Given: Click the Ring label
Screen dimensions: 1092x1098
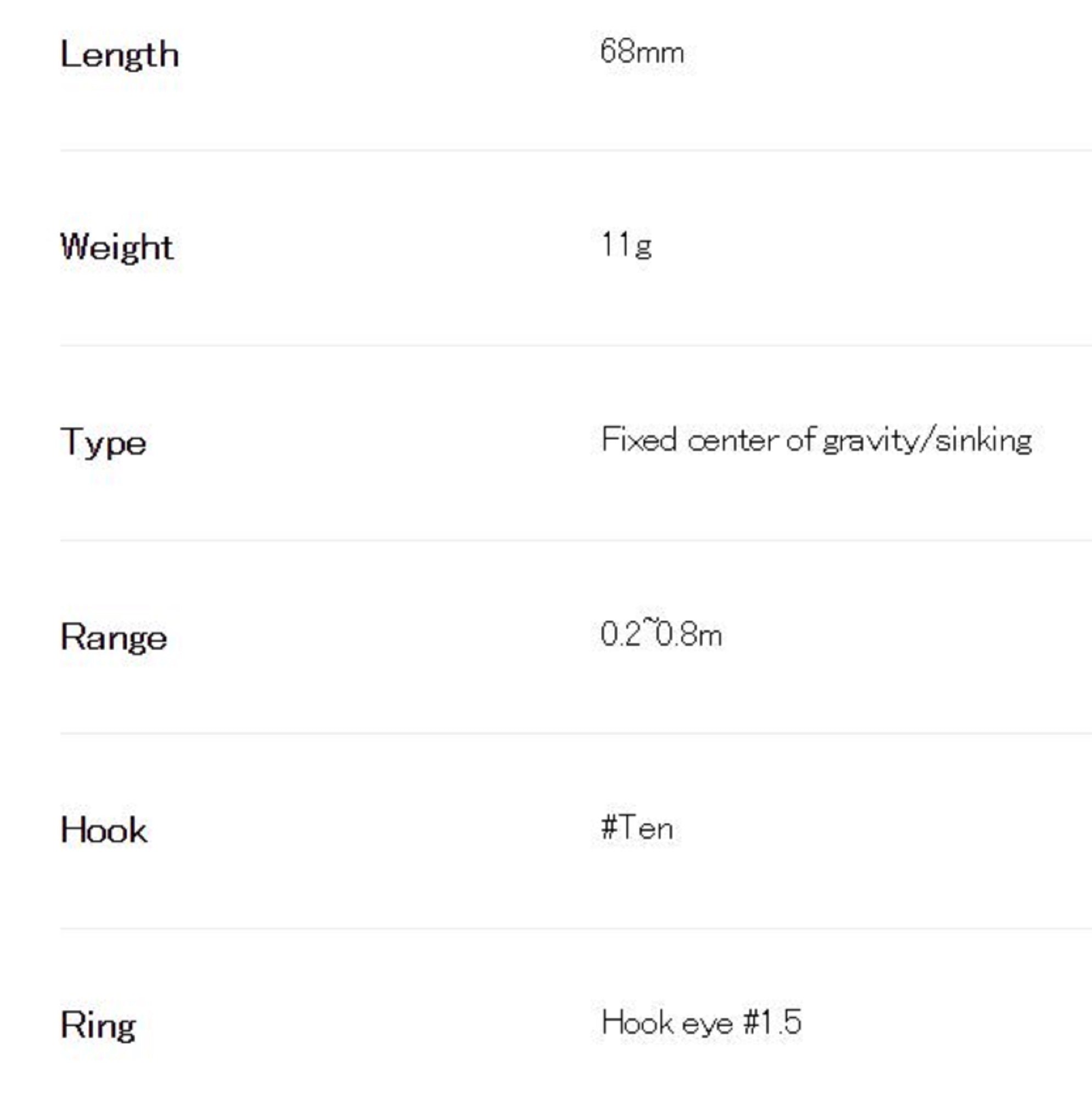Looking at the screenshot, I should click(98, 1026).
